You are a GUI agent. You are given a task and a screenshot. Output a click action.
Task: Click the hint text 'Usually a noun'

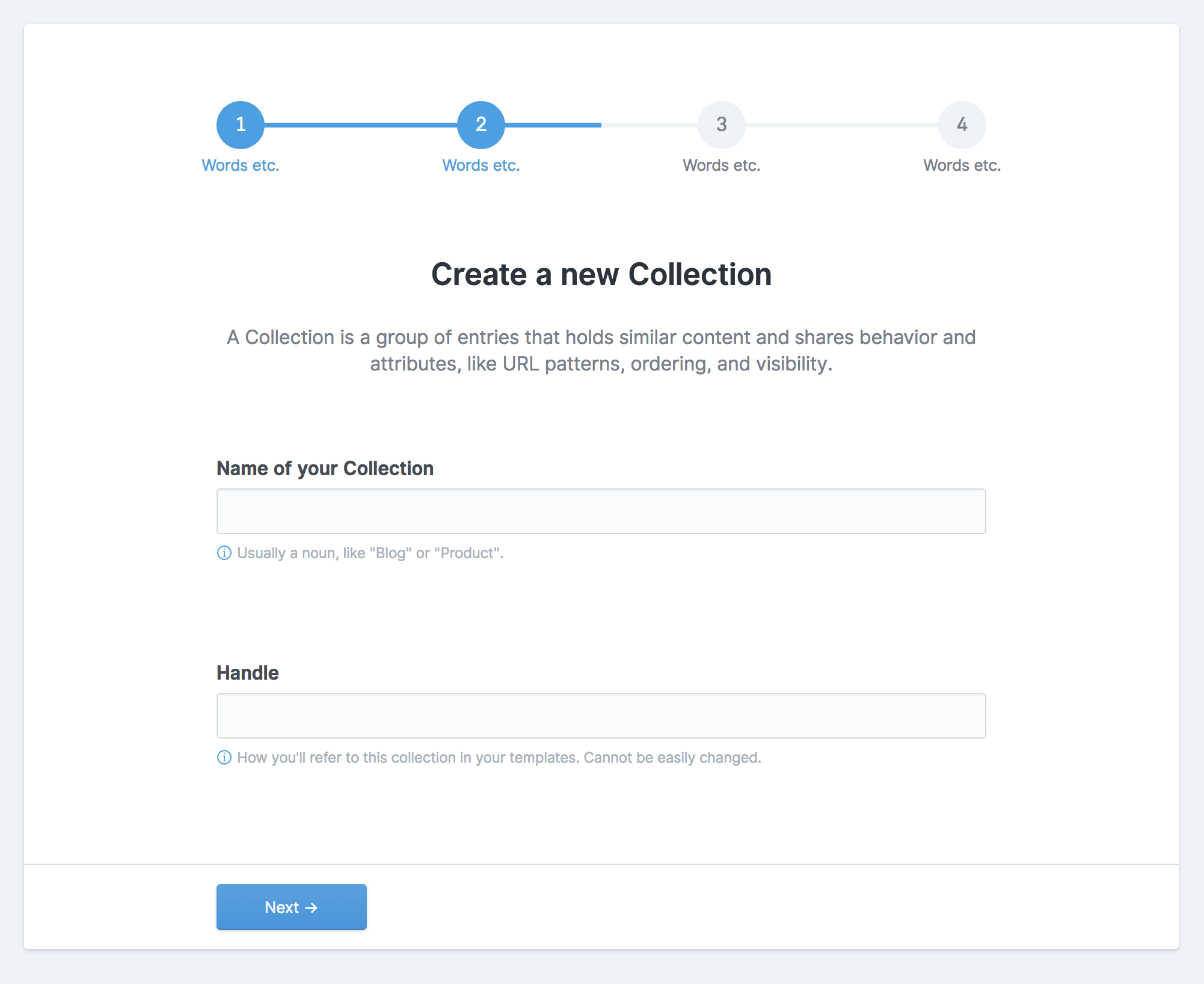(369, 553)
